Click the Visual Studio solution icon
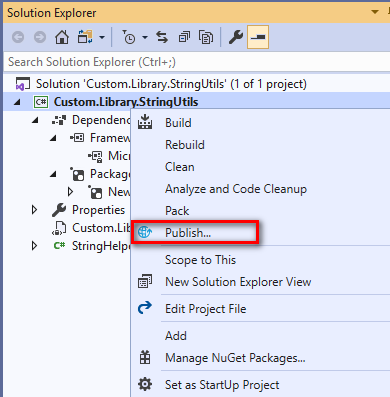This screenshot has width=390, height=397. point(23,84)
